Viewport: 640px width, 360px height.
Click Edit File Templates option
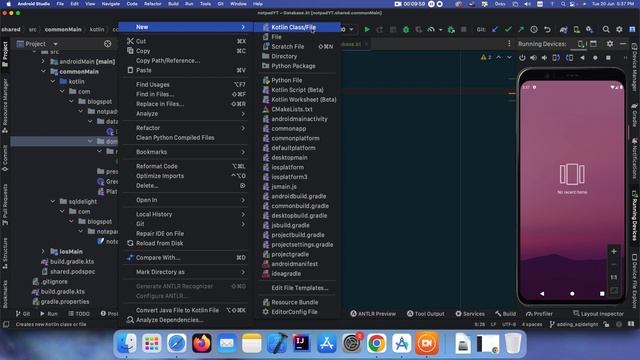(x=298, y=288)
